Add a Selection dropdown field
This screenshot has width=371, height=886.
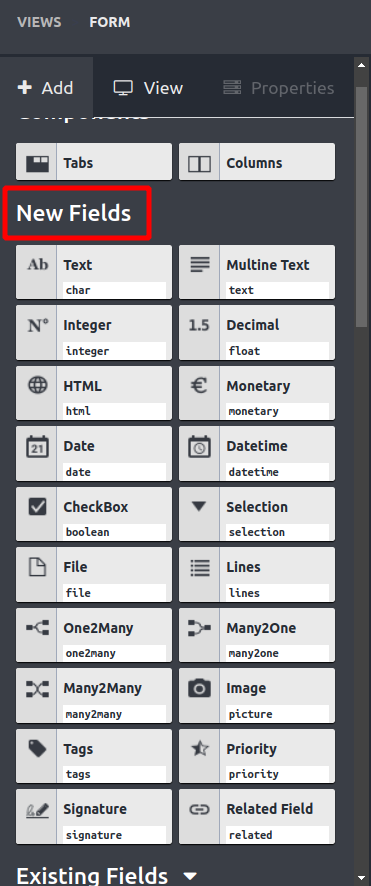pyautogui.click(x=257, y=514)
